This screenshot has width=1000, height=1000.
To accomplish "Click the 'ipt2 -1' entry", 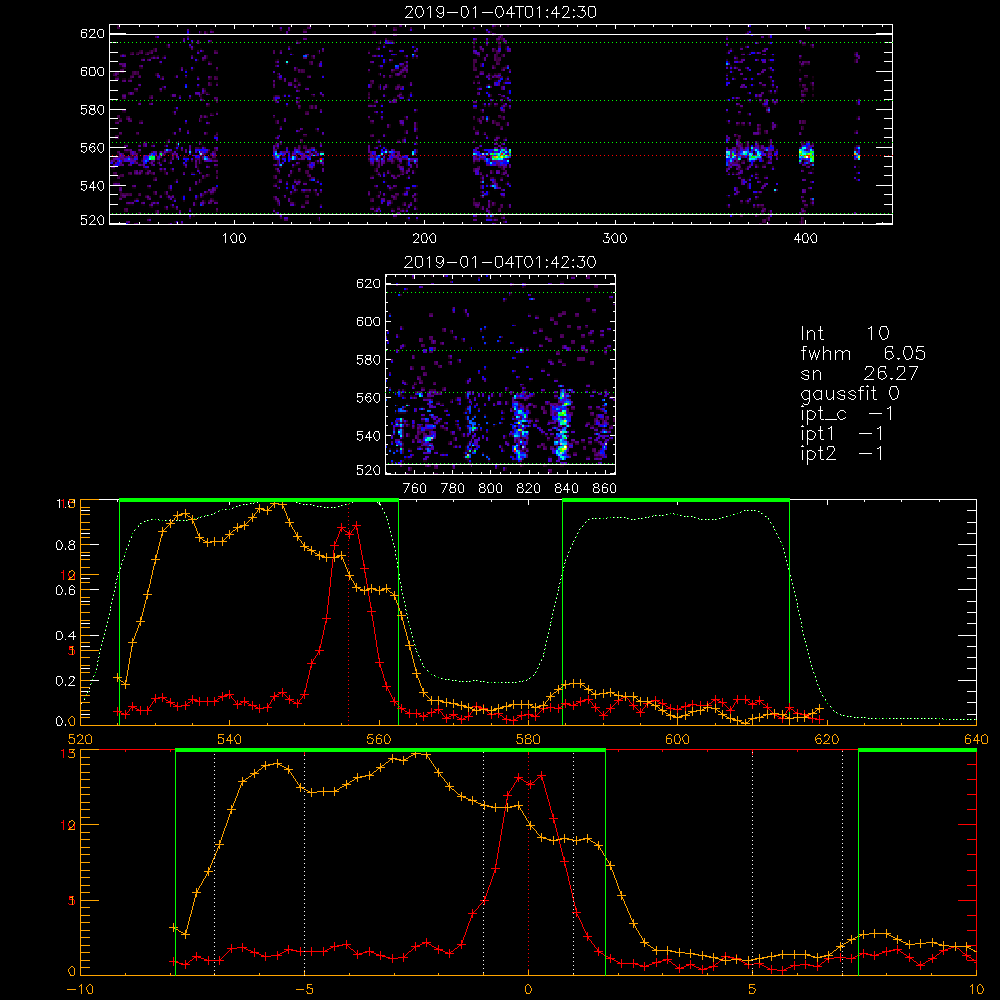I will [x=841, y=453].
